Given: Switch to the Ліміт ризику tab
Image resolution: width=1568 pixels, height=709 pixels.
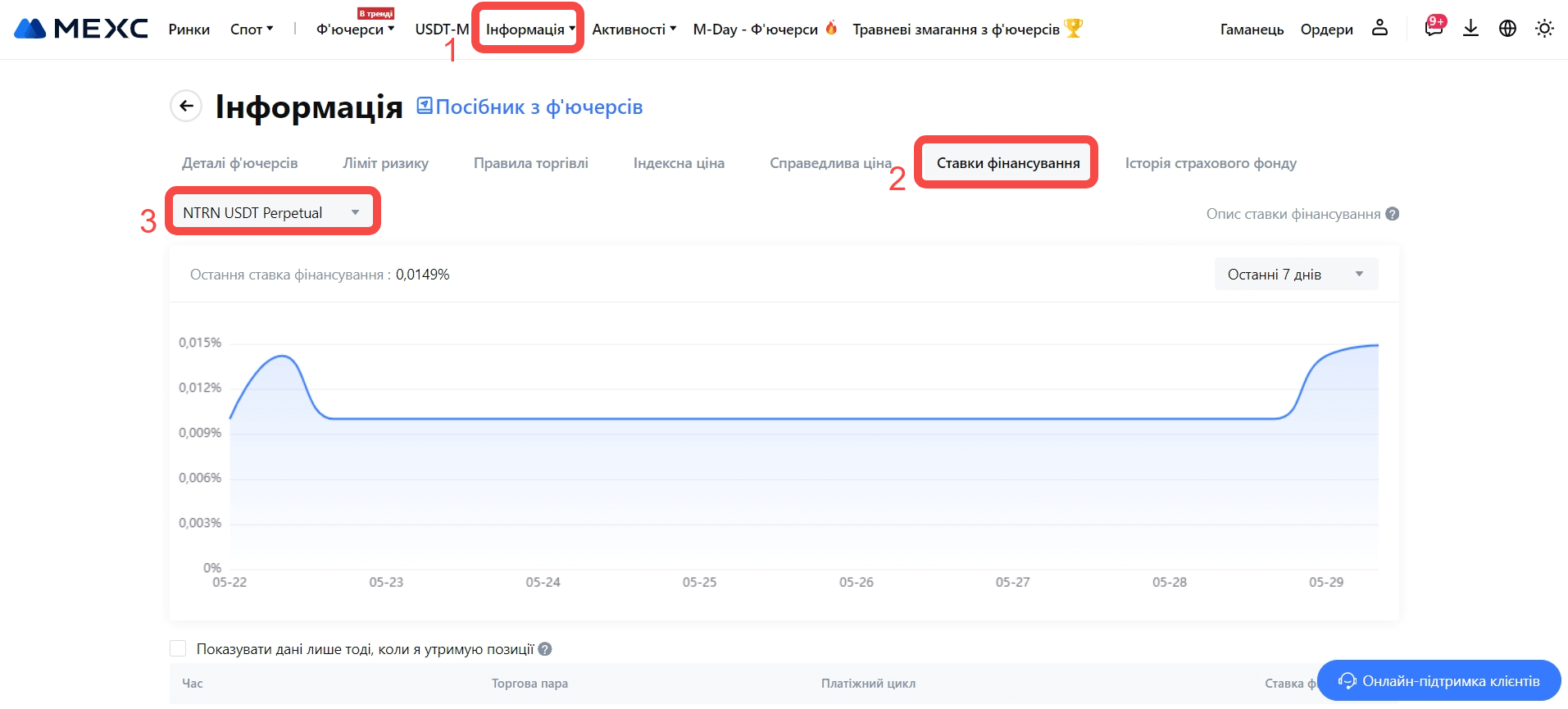Looking at the screenshot, I should 385,163.
